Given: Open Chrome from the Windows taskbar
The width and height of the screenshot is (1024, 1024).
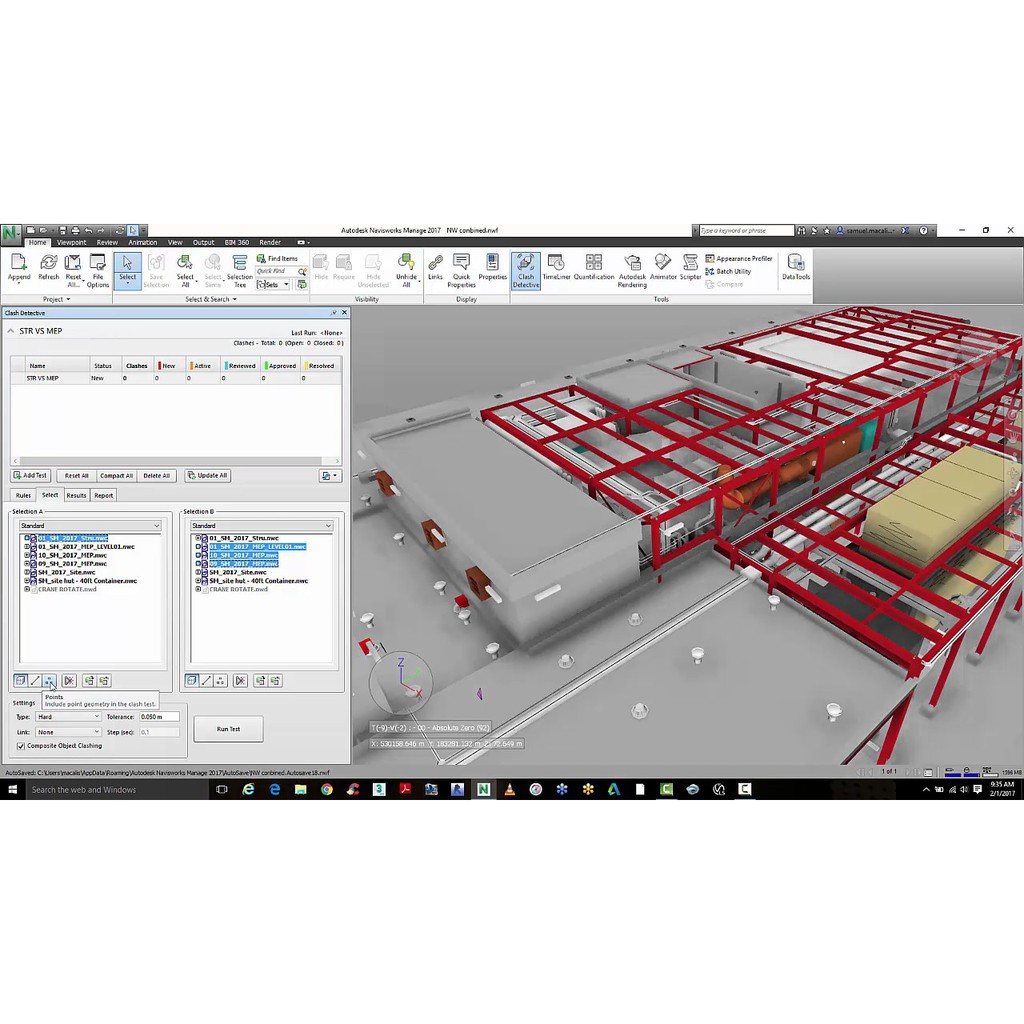Looking at the screenshot, I should coord(327,789).
